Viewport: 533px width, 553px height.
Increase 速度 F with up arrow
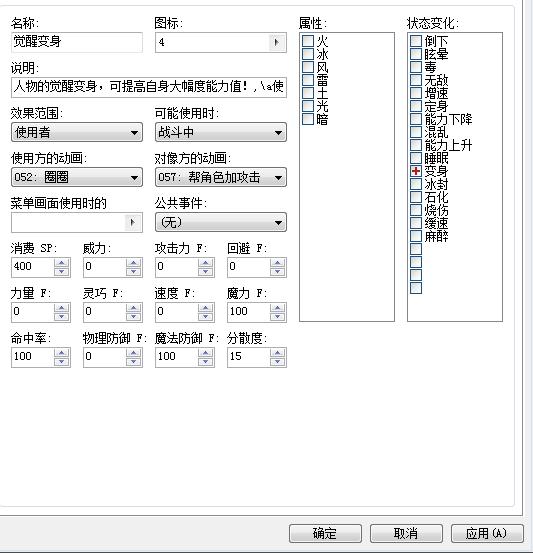click(205, 308)
